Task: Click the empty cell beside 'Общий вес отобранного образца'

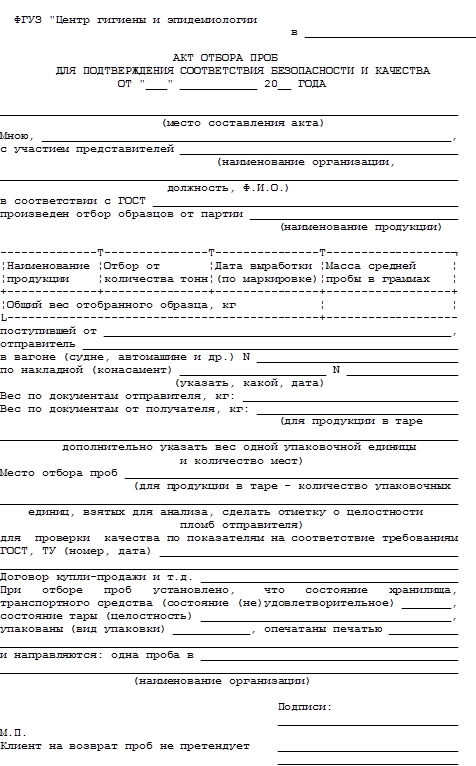Action: click(x=389, y=305)
